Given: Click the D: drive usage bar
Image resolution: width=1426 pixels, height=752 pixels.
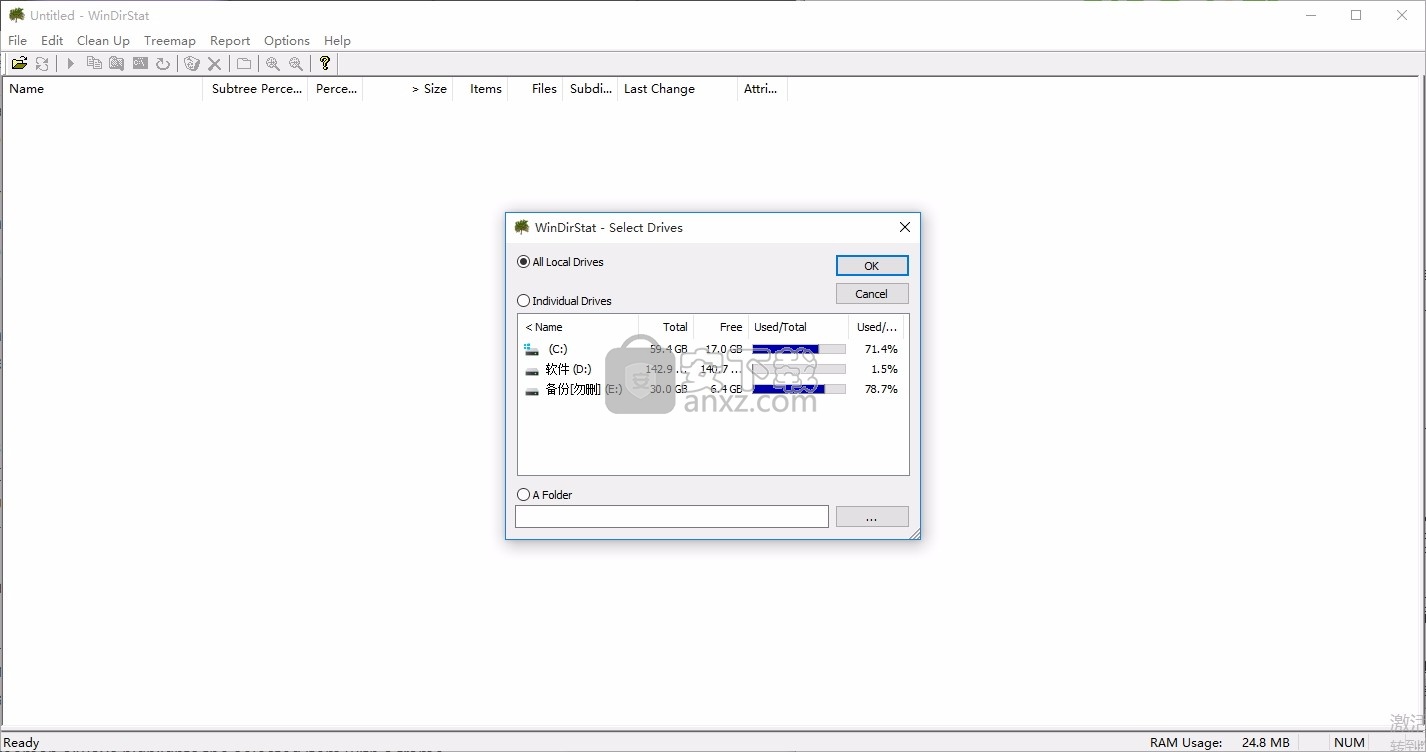Looking at the screenshot, I should point(799,369).
